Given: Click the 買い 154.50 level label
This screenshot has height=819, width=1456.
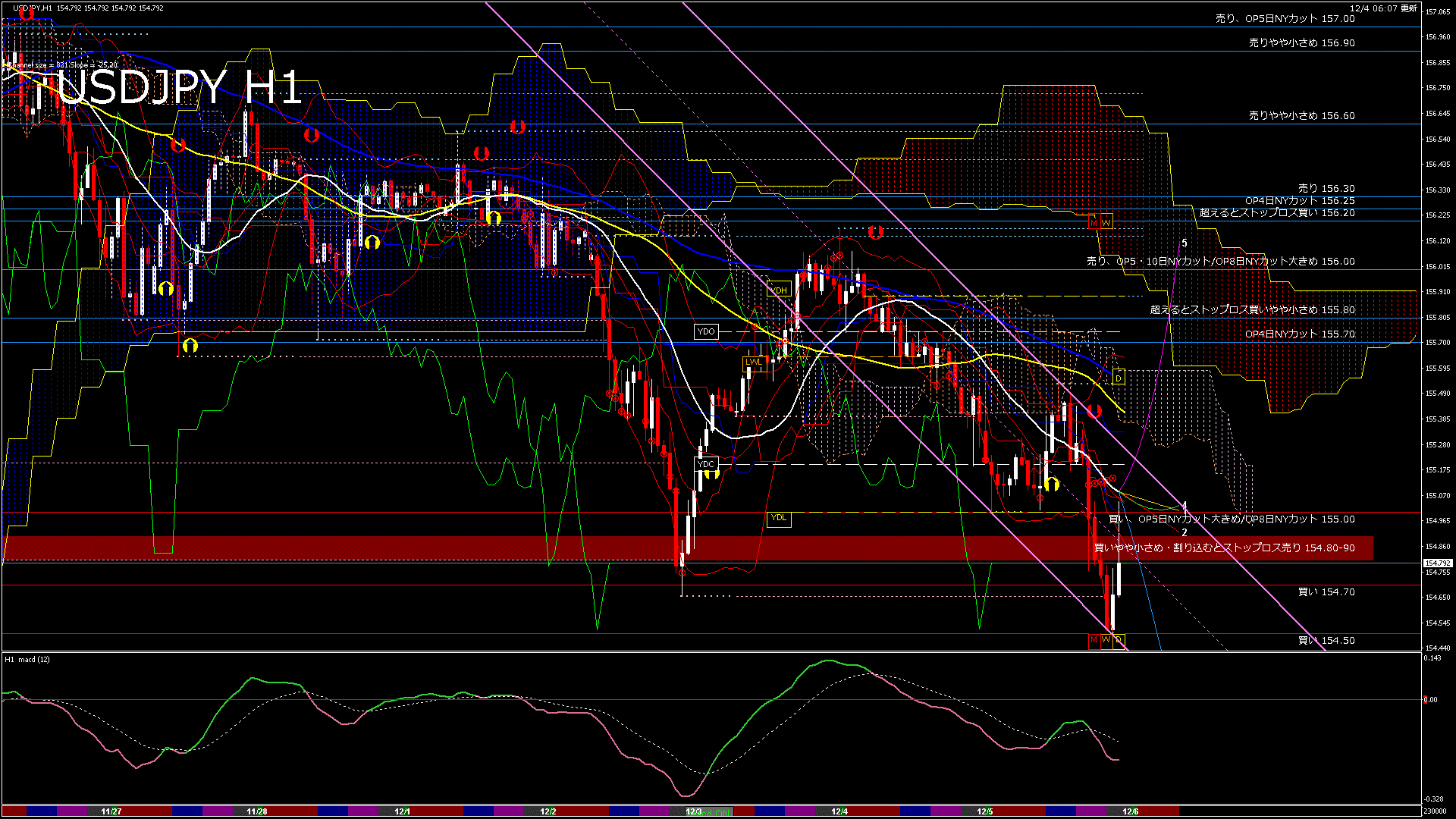Looking at the screenshot, I should [x=1326, y=640].
